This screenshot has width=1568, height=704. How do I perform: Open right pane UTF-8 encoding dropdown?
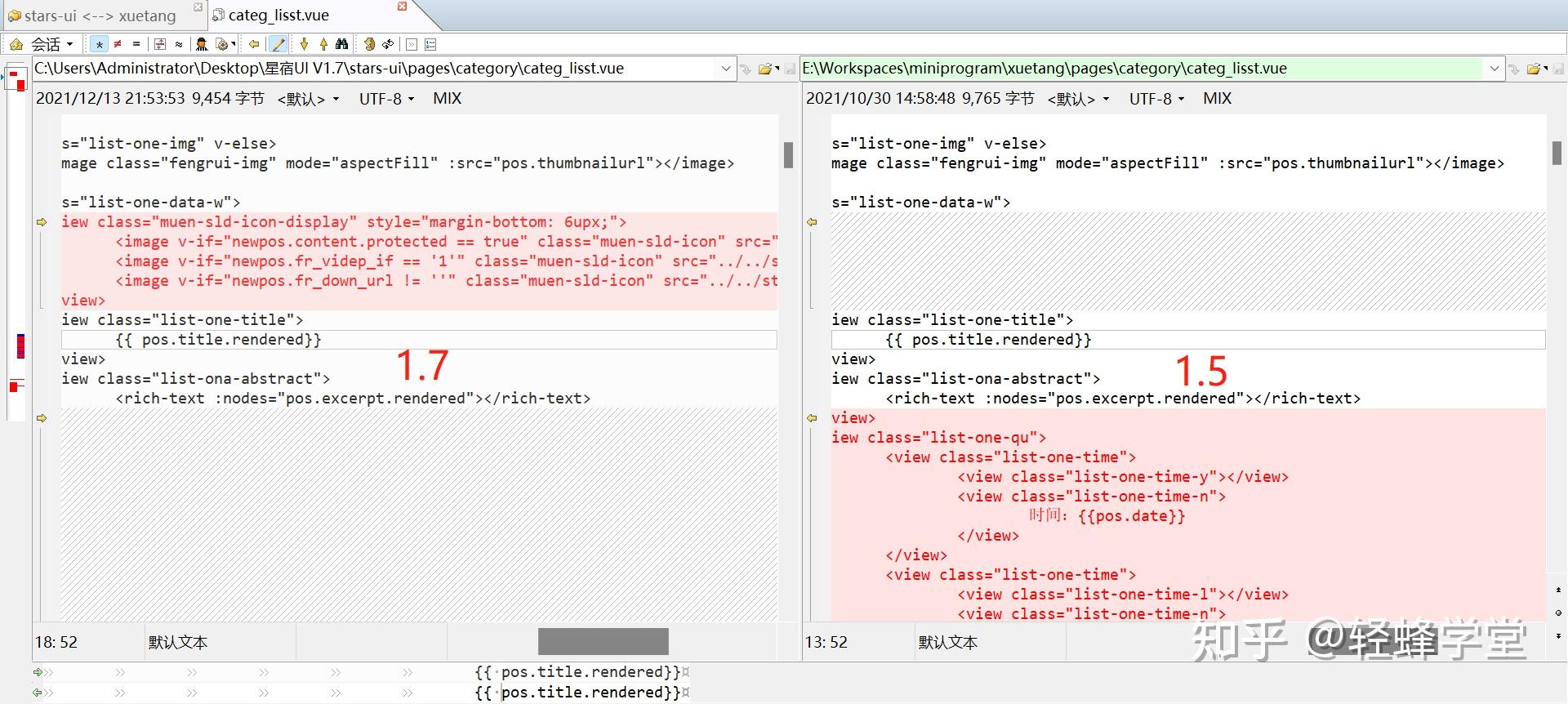coord(1156,99)
